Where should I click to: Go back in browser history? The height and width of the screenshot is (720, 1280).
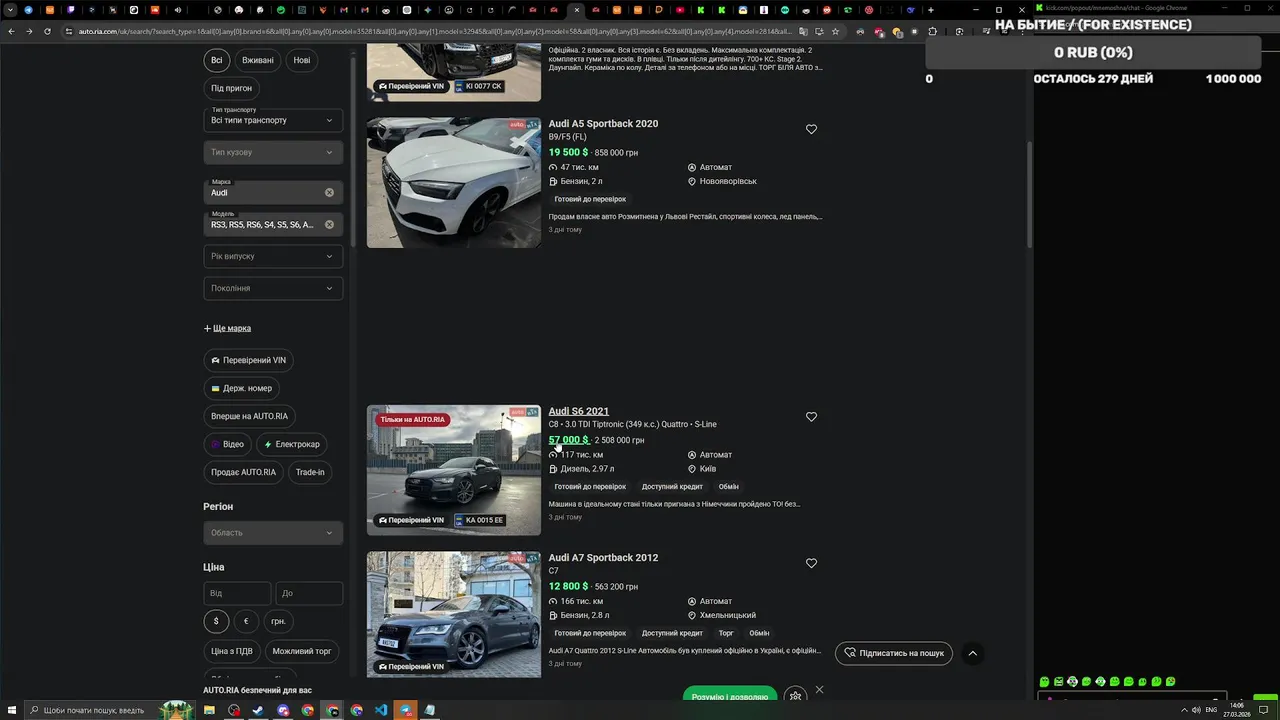pyautogui.click(x=11, y=31)
